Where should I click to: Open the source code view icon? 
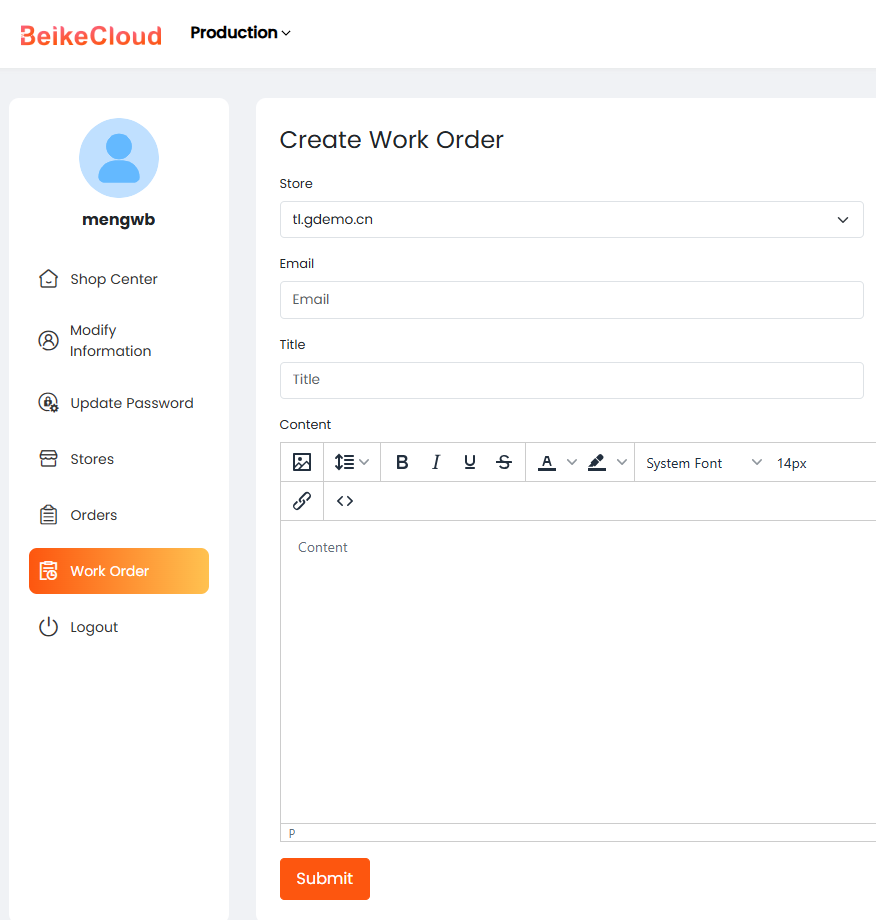pos(345,501)
